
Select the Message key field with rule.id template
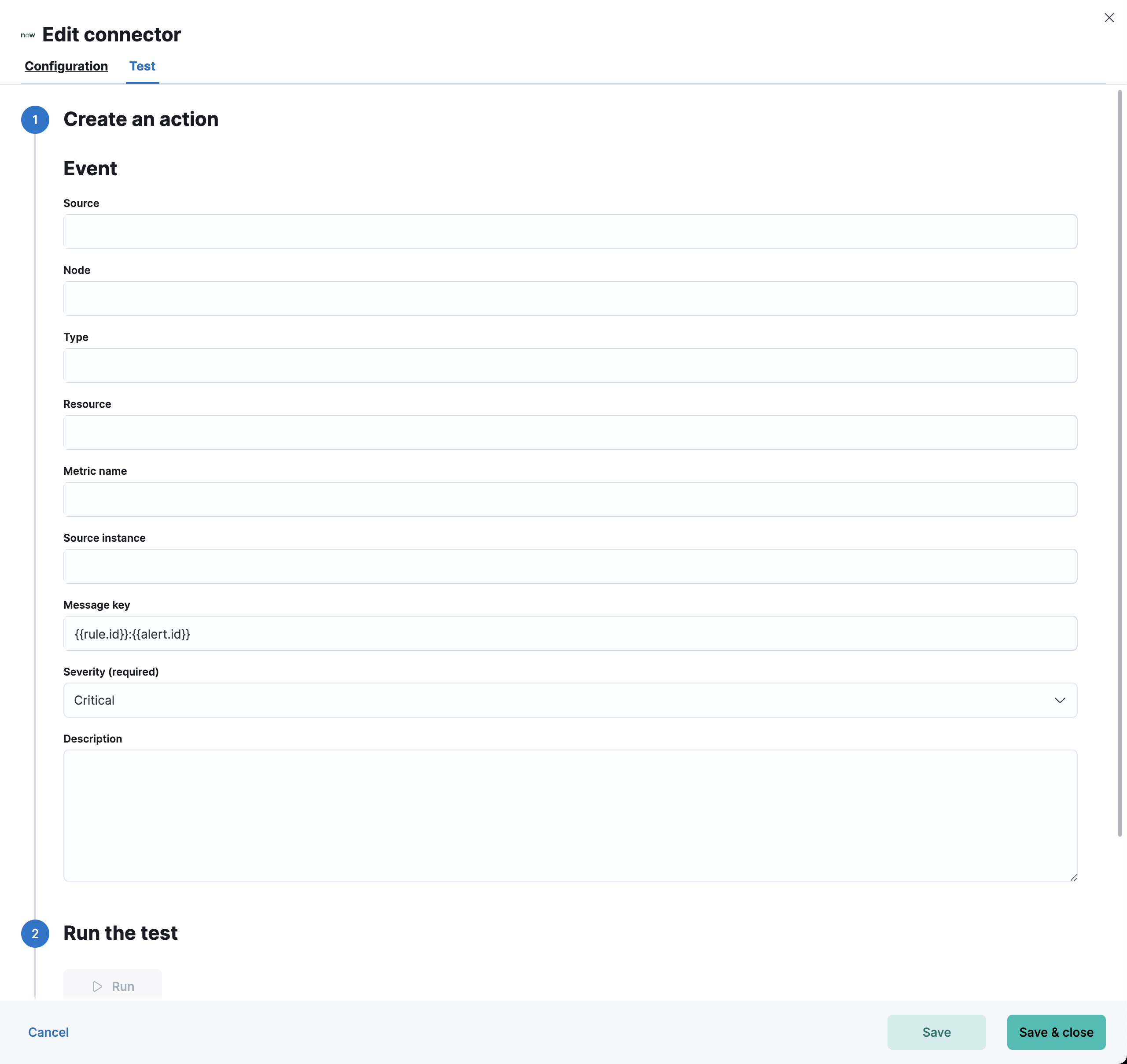pos(567,634)
